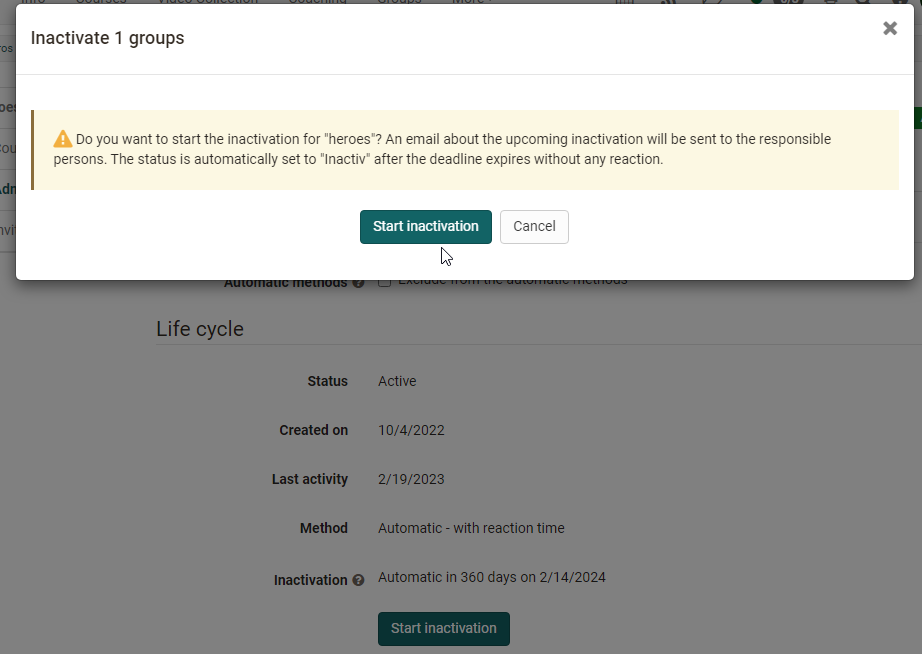The width and height of the screenshot is (922, 654).
Task: Click the Automatic in 360 days text
Action: pyautogui.click(x=491, y=577)
